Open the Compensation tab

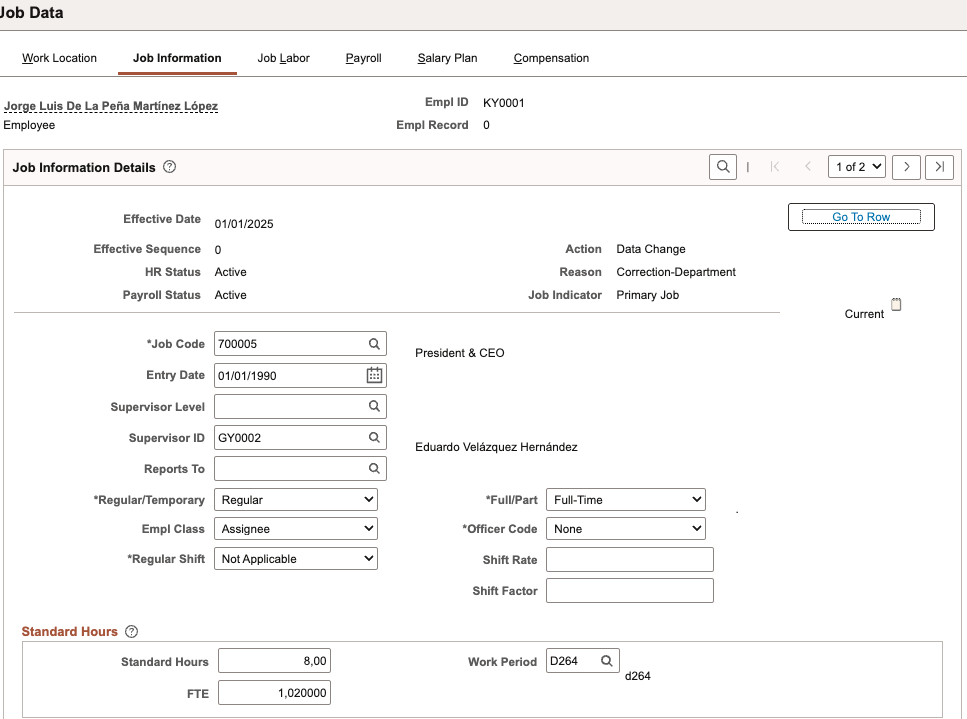click(x=551, y=58)
